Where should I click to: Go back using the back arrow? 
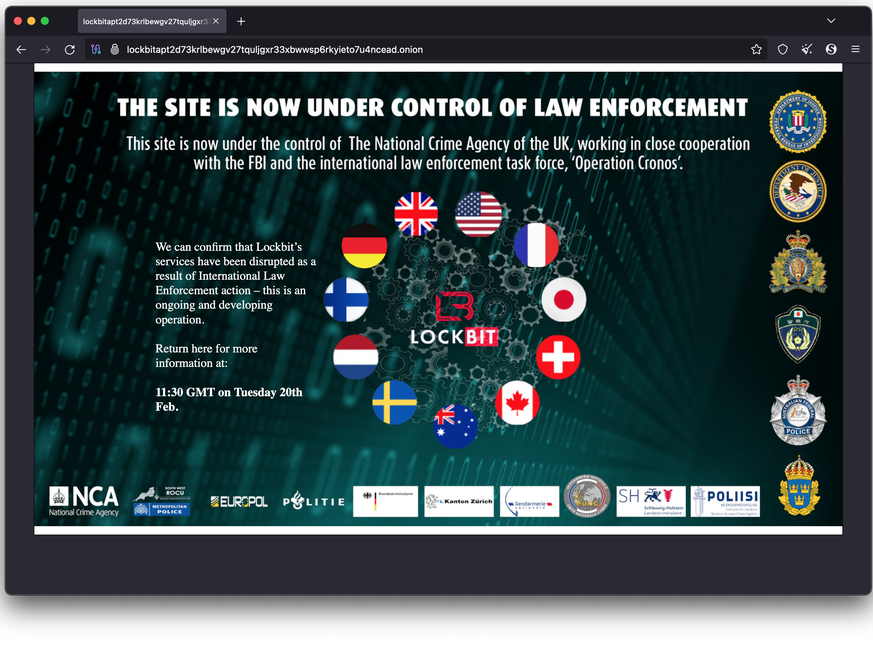[x=21, y=50]
